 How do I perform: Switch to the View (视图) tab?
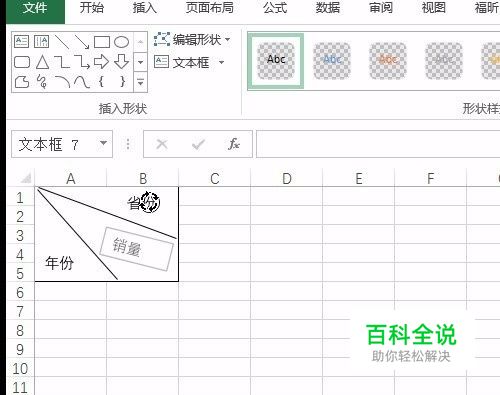click(434, 8)
